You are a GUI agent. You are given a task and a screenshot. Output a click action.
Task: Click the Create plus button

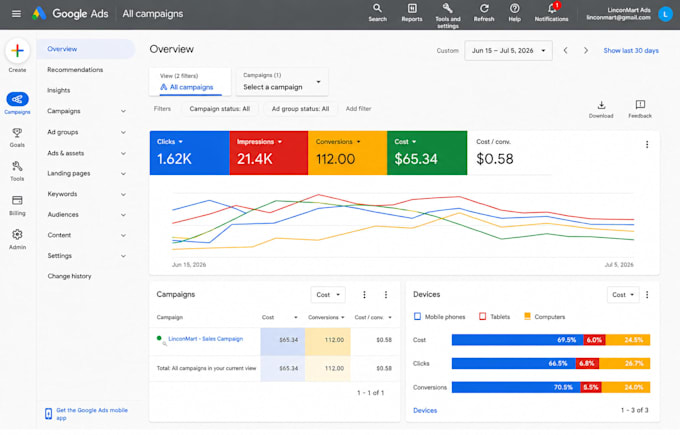click(17, 51)
